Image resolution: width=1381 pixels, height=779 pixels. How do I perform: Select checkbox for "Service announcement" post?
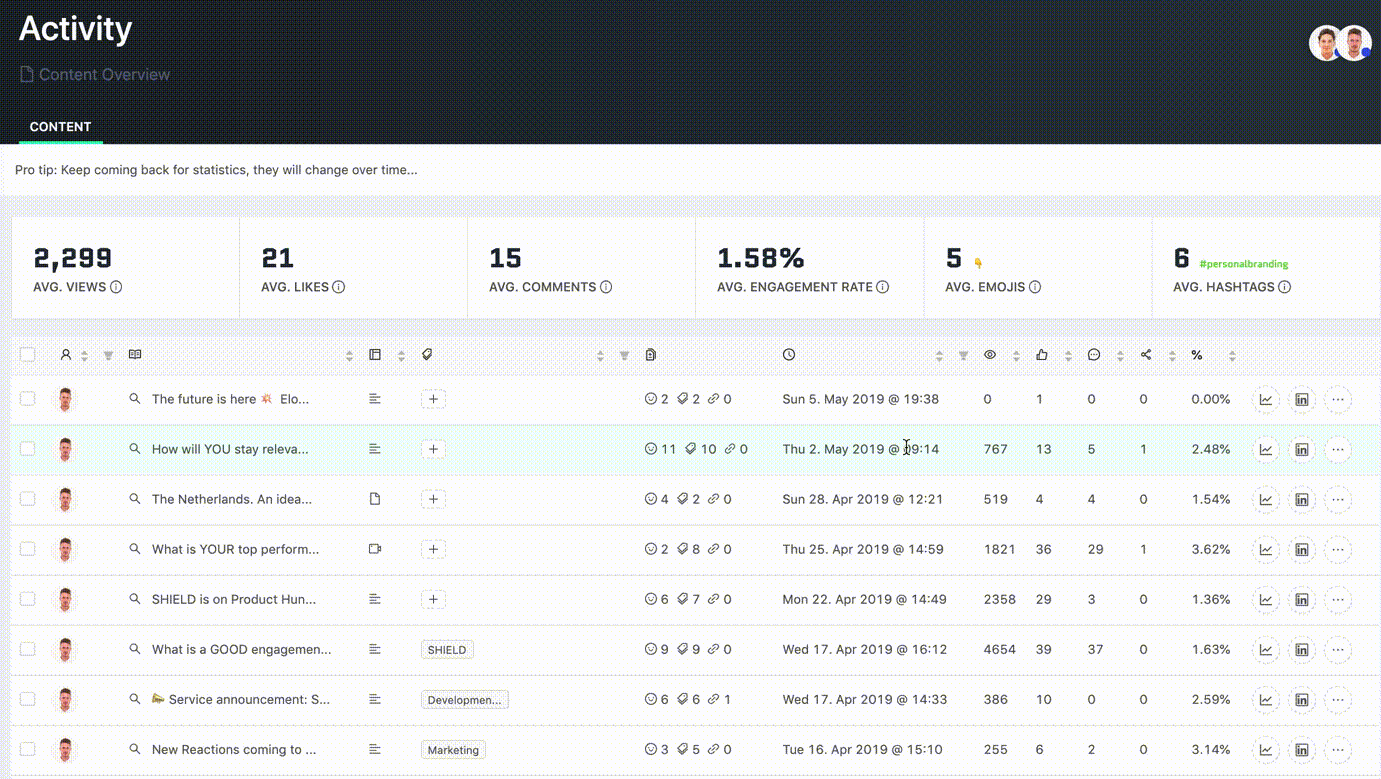pyautogui.click(x=27, y=698)
